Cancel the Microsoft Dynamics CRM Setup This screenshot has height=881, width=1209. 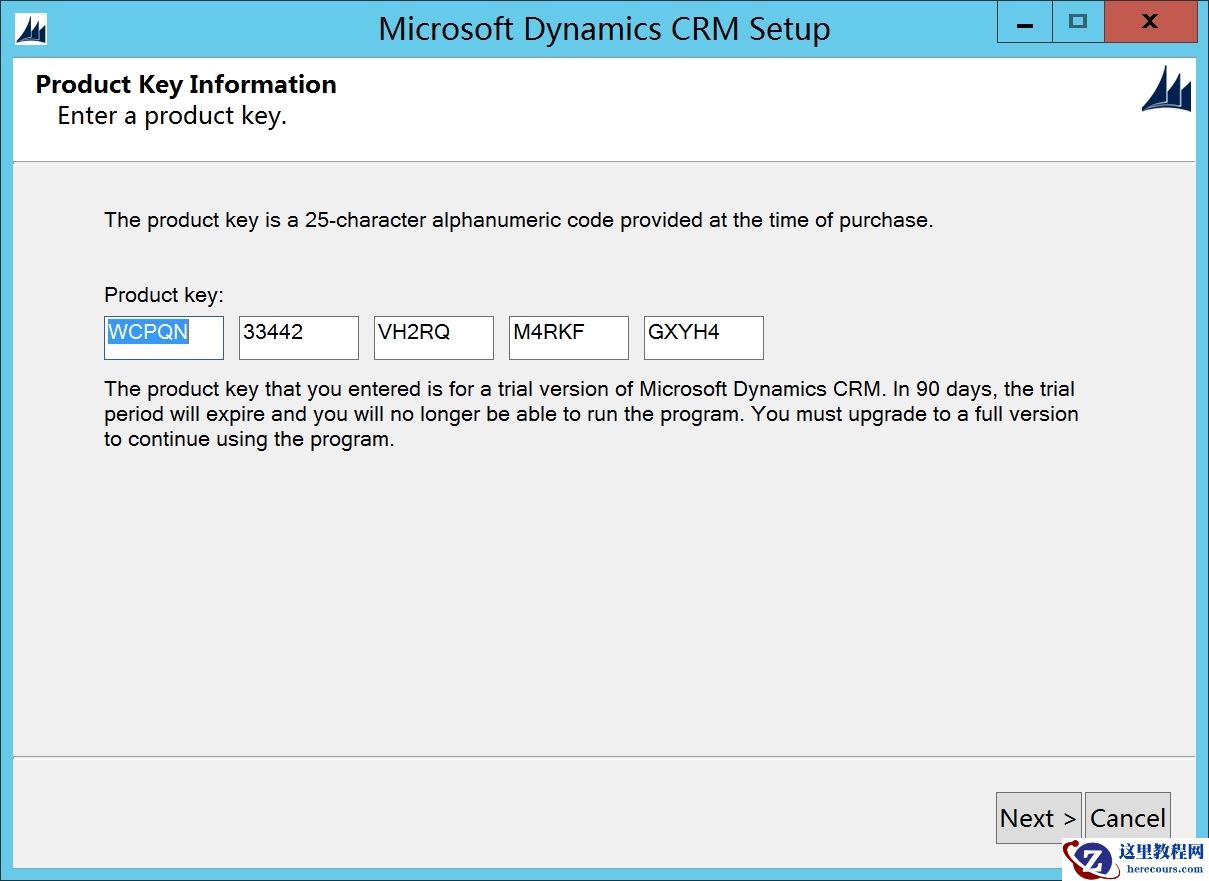[x=1128, y=817]
